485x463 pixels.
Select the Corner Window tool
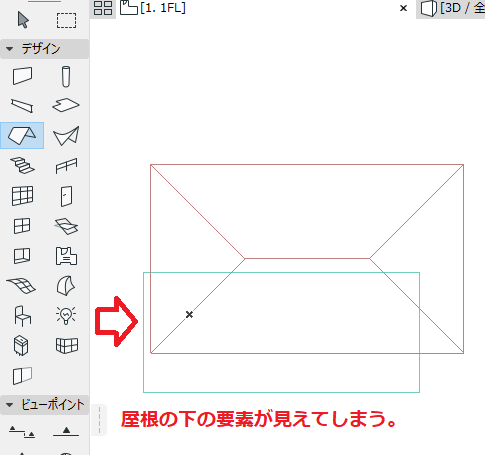(67, 345)
